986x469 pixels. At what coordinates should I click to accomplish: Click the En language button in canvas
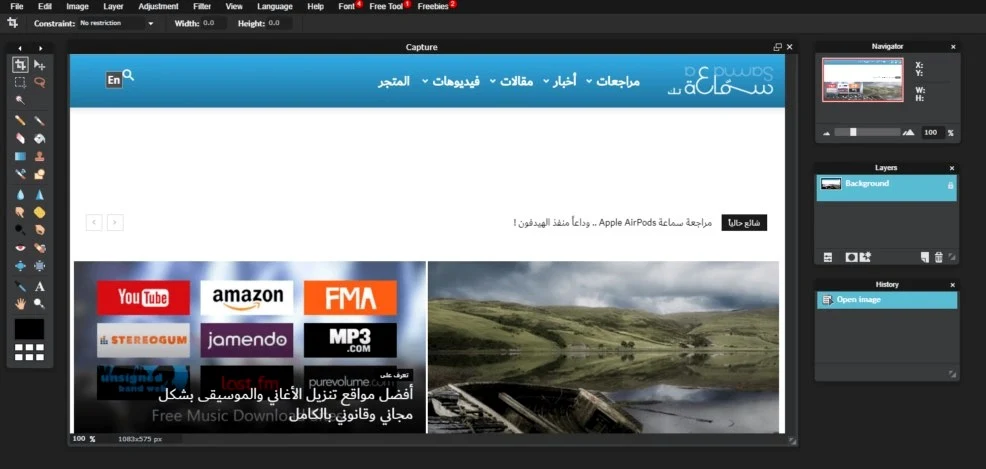click(x=114, y=80)
